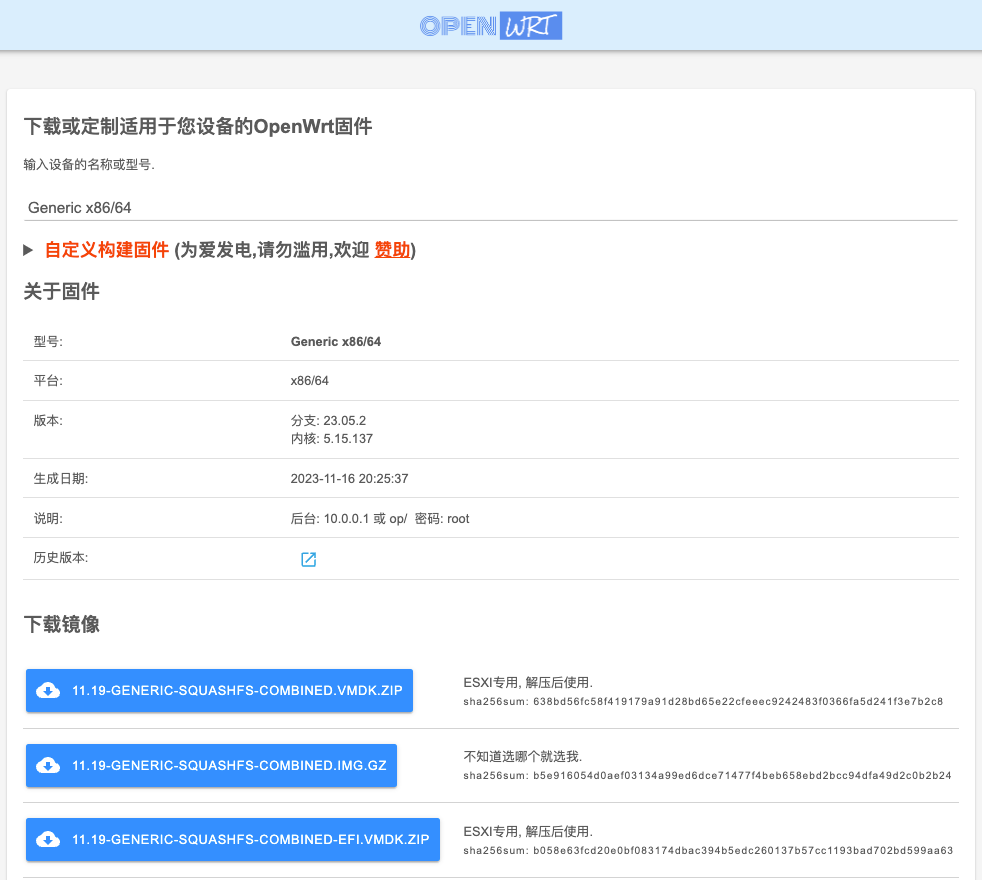Click the 关于固件 section heading
Viewport: 982px width, 880px height.
62,292
